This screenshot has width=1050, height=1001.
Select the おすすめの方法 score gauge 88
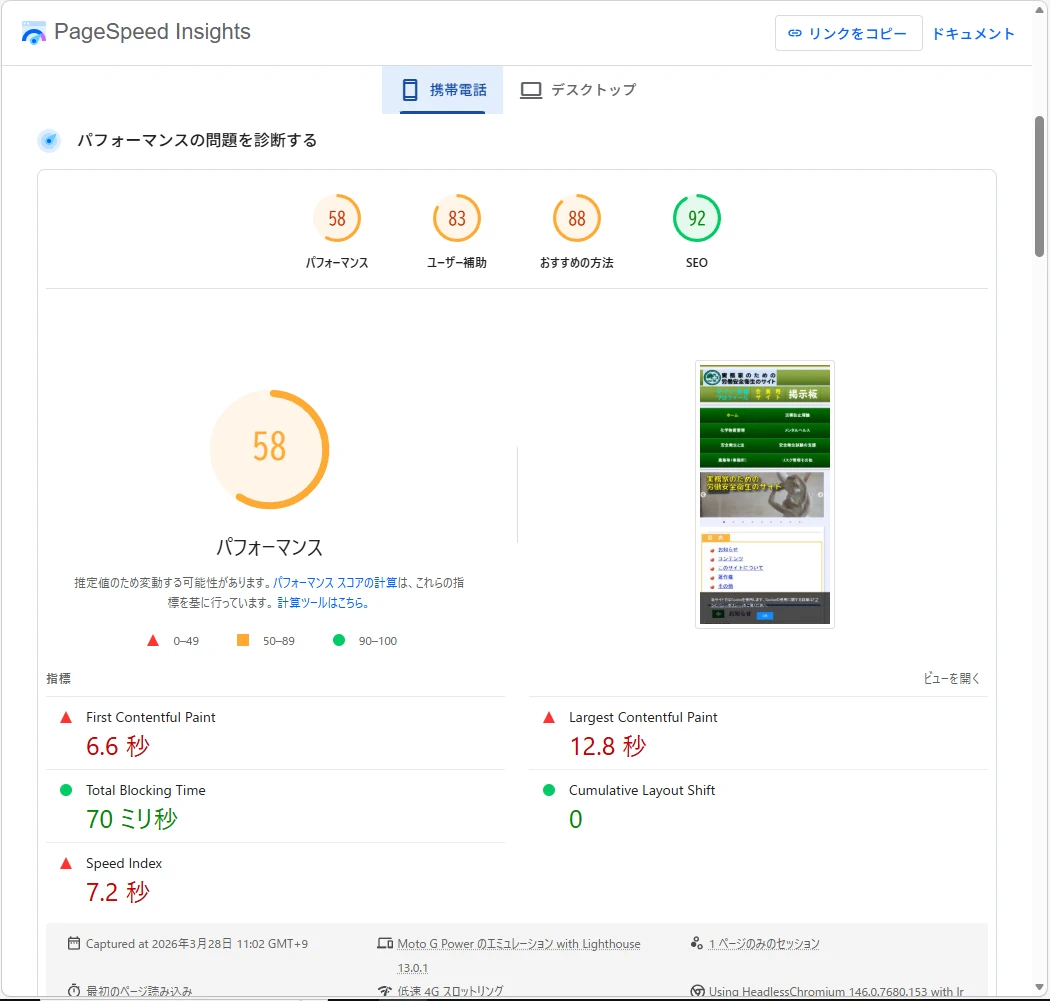coord(577,219)
